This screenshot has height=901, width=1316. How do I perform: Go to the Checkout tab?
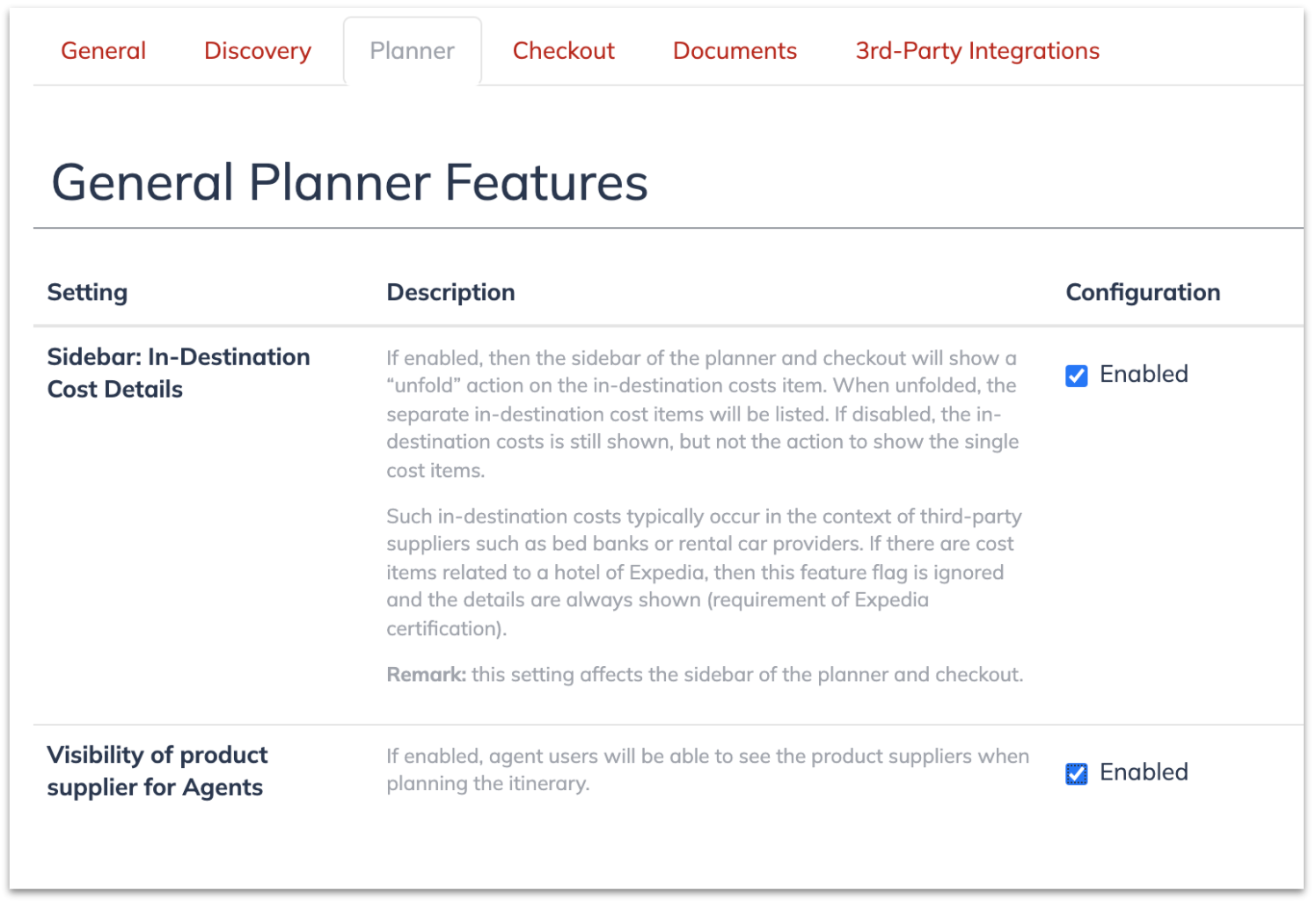tap(563, 51)
